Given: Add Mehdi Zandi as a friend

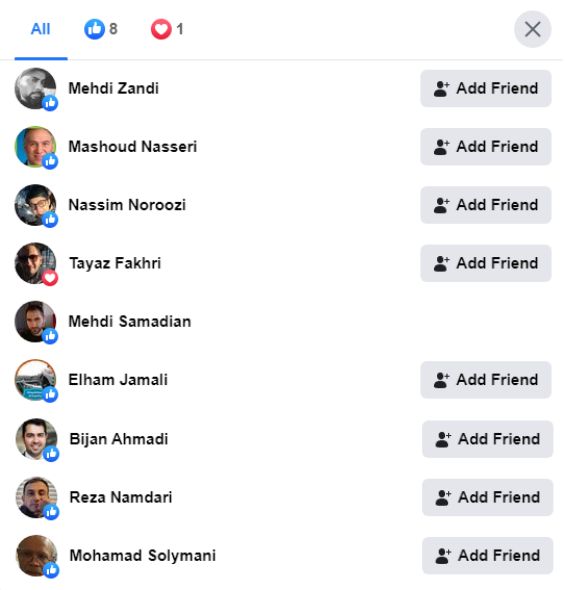Looking at the screenshot, I should [486, 88].
